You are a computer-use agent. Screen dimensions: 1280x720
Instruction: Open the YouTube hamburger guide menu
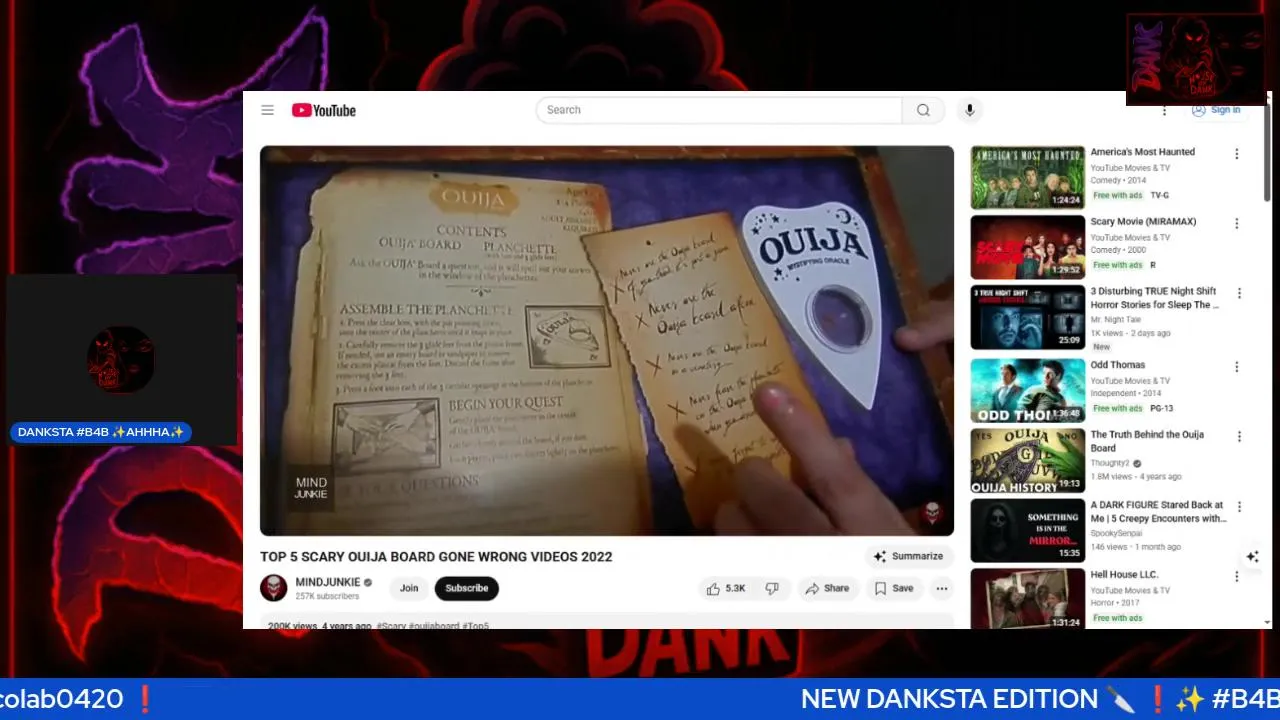267,110
